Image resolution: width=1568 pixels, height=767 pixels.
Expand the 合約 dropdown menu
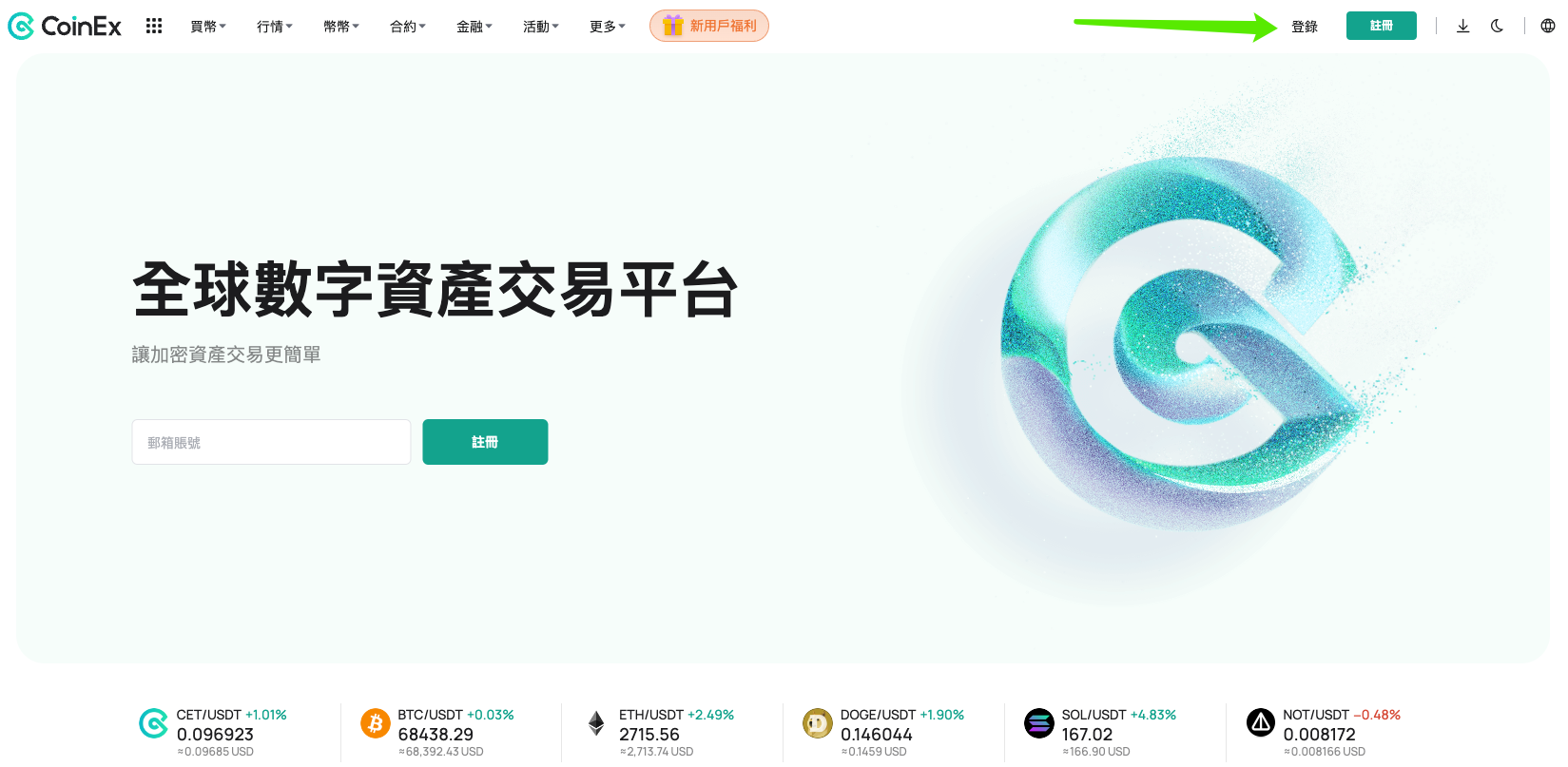pyautogui.click(x=408, y=27)
